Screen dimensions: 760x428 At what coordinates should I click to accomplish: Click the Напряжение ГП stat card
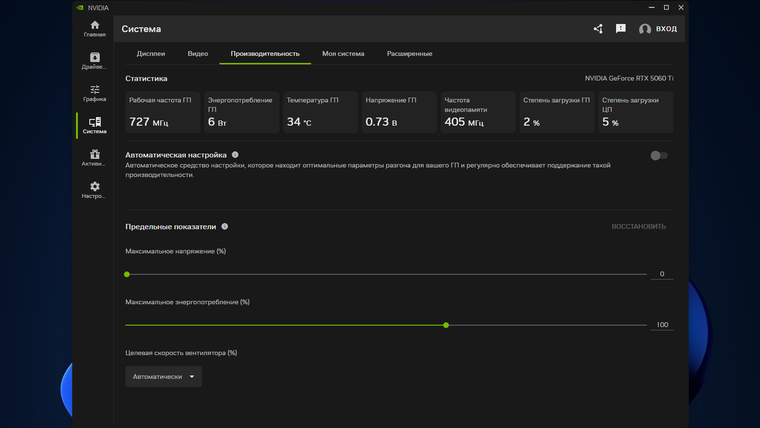click(x=399, y=112)
